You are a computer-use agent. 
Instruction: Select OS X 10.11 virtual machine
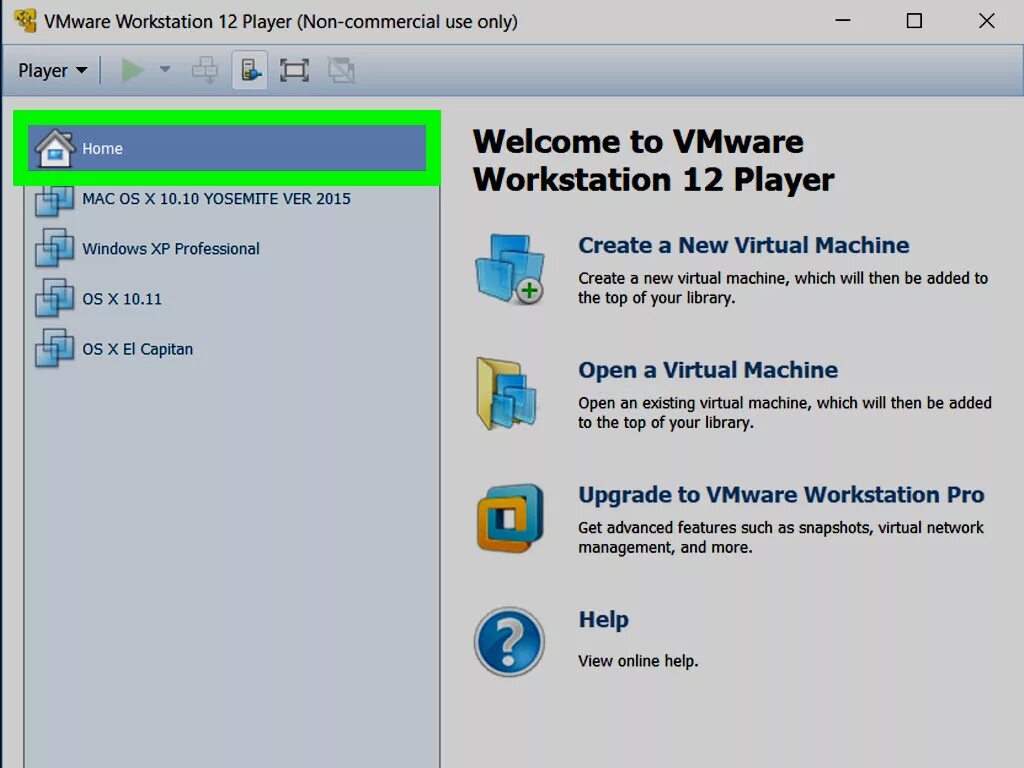(x=227, y=299)
